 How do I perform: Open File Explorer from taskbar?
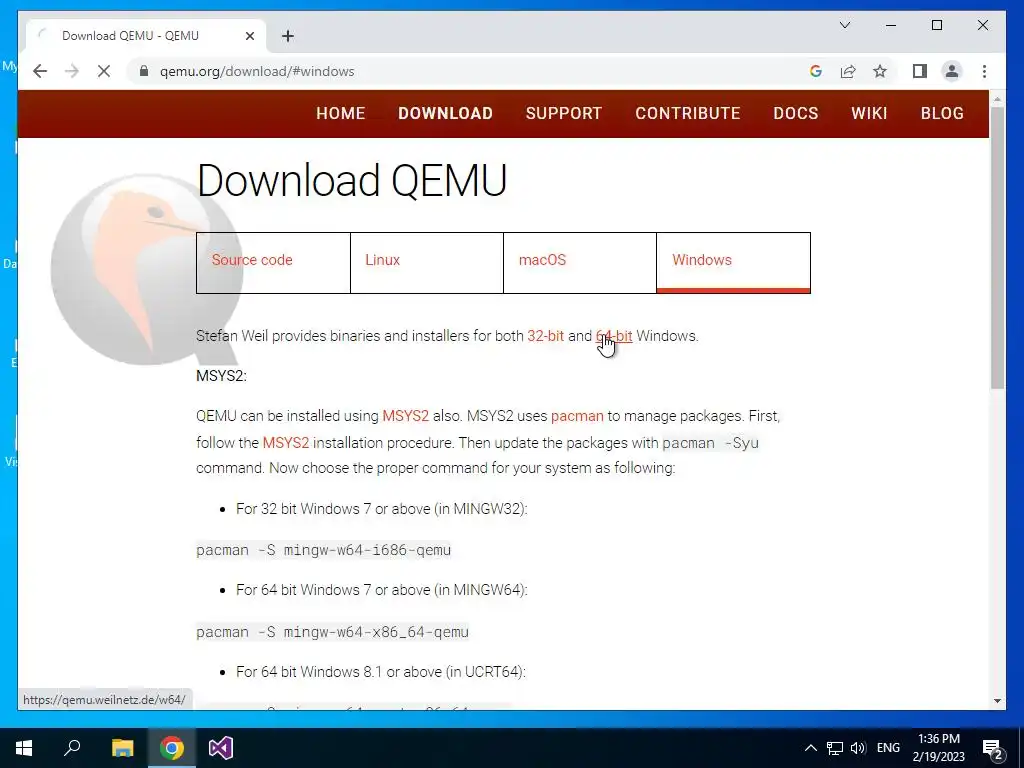pos(122,748)
